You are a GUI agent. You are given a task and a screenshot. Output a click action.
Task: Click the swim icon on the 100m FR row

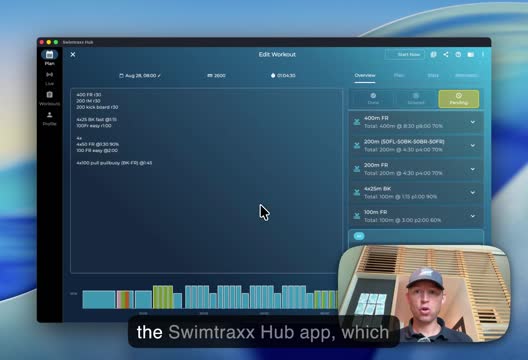(x=357, y=216)
